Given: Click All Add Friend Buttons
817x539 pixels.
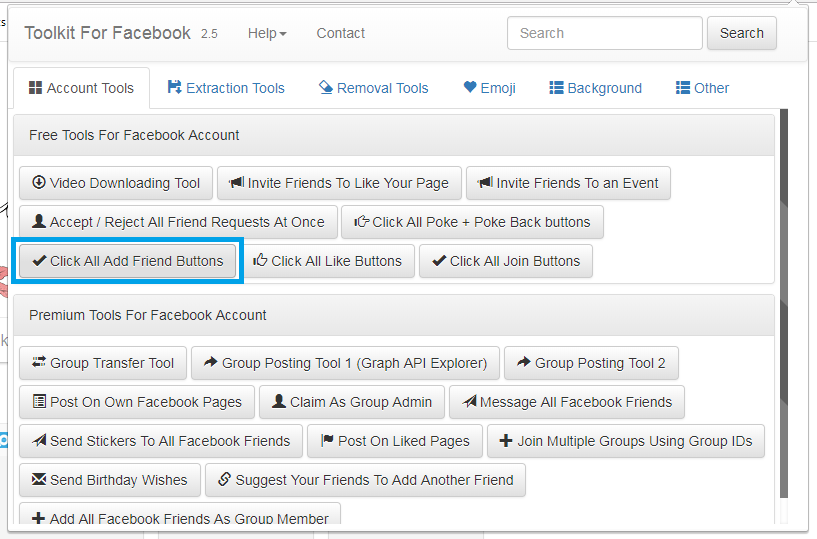Looking at the screenshot, I should [128, 261].
